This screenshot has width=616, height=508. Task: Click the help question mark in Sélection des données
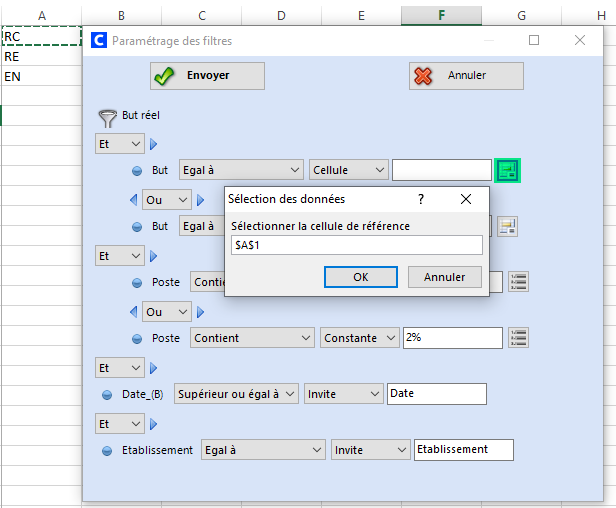(421, 199)
